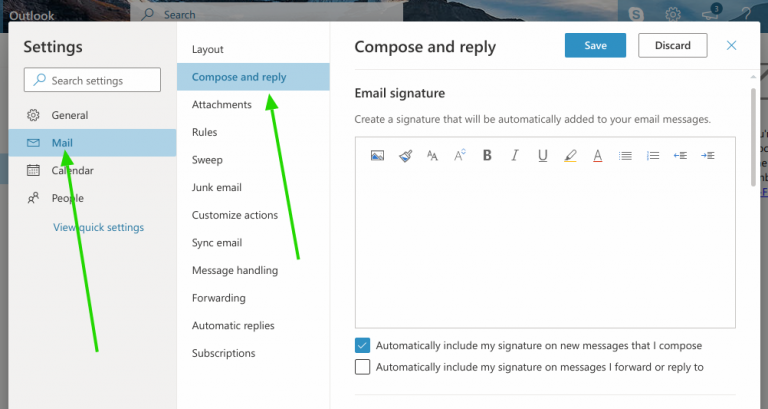Click the Outlook top search box
This screenshot has width=768, height=409.
tap(267, 14)
